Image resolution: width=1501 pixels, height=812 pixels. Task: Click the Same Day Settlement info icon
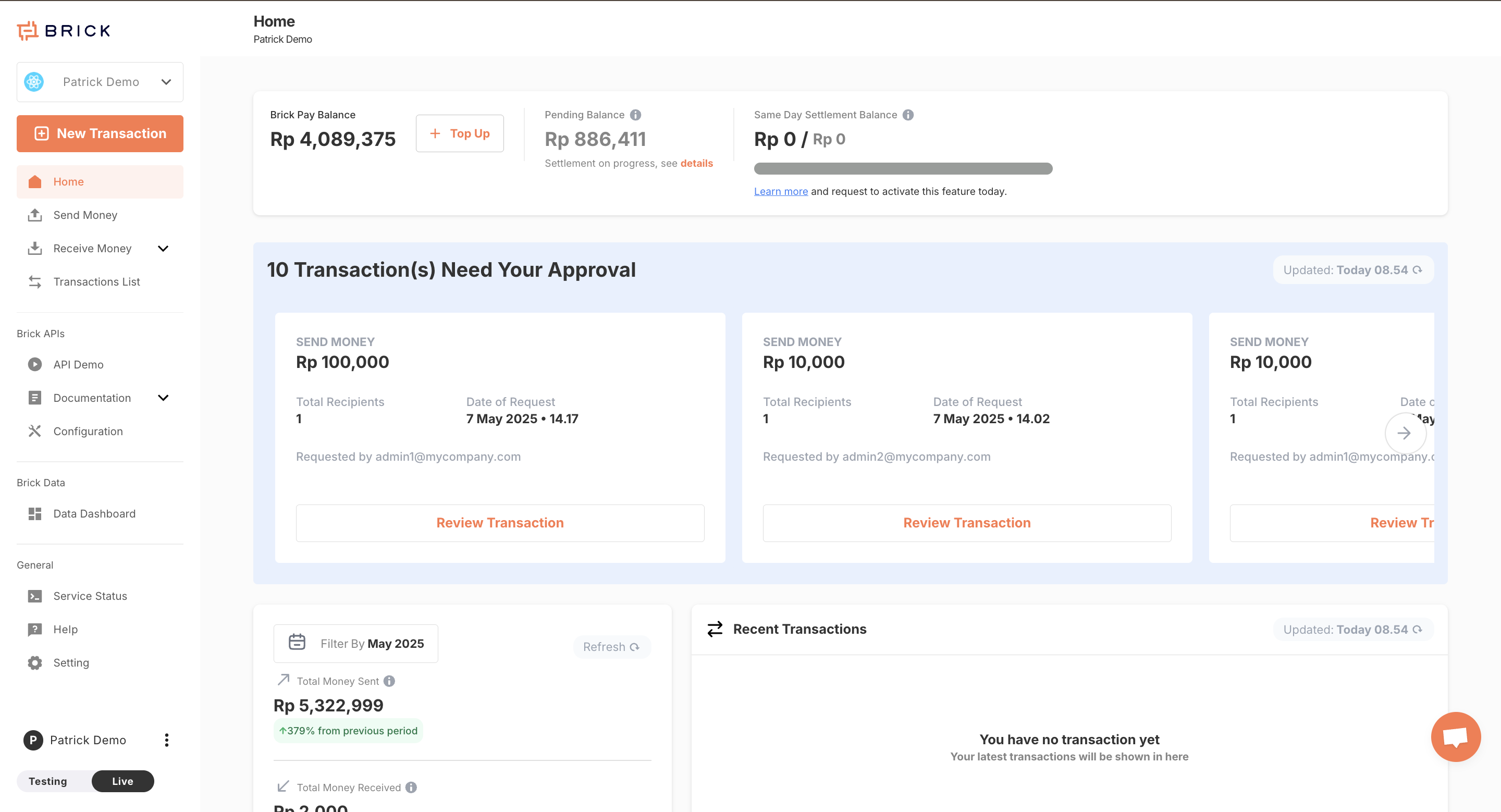tap(908, 115)
